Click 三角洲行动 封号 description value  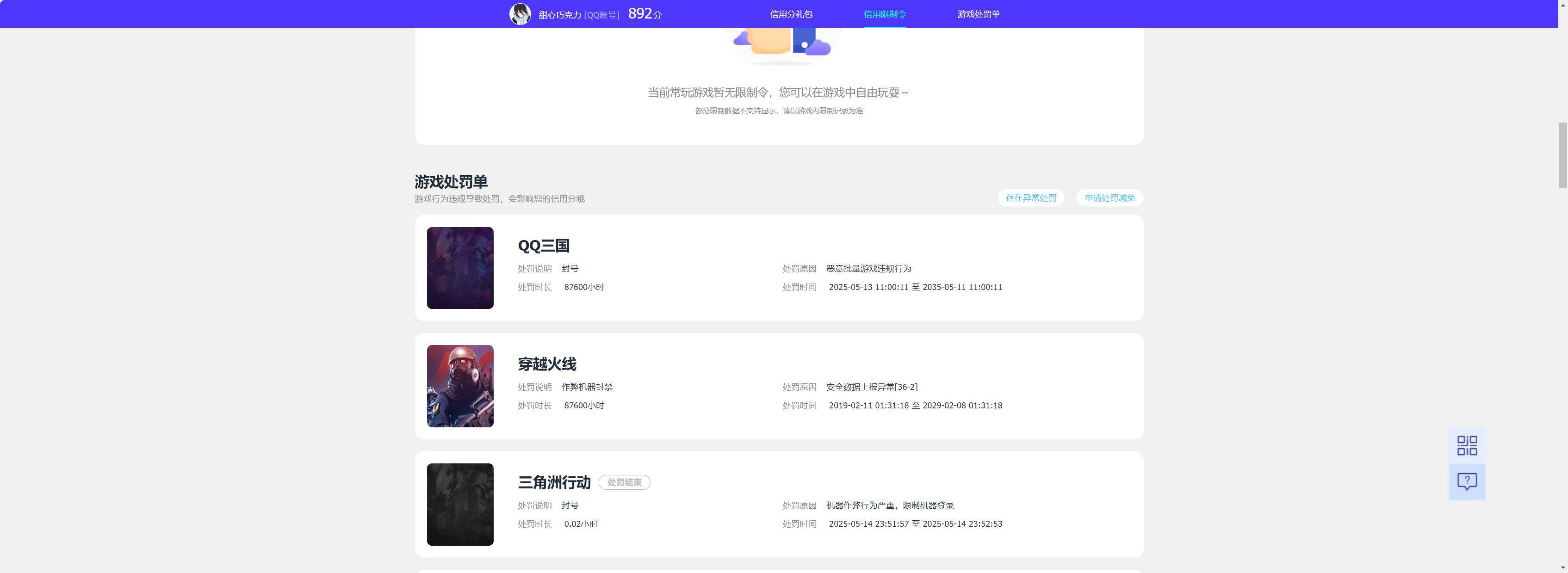pos(570,505)
